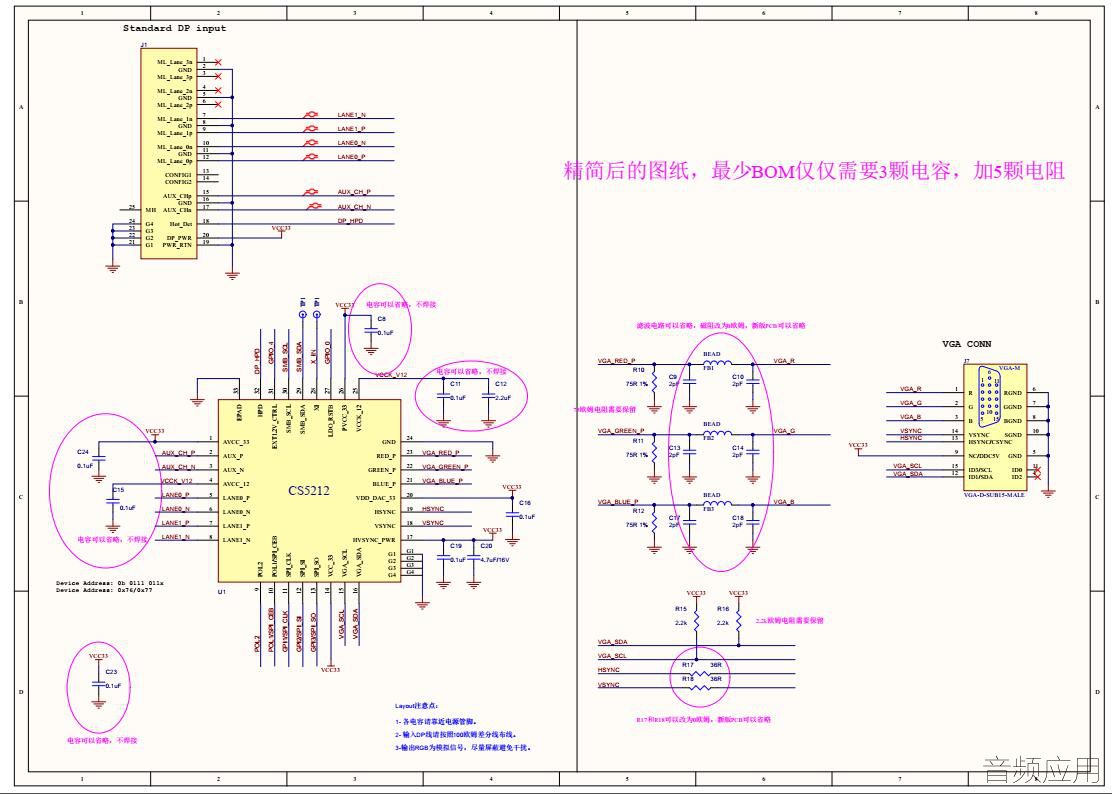The image size is (1112, 794).
Task: Select the "VGA-D-SUB15-MALE" part name
Action: pyautogui.click(x=994, y=495)
